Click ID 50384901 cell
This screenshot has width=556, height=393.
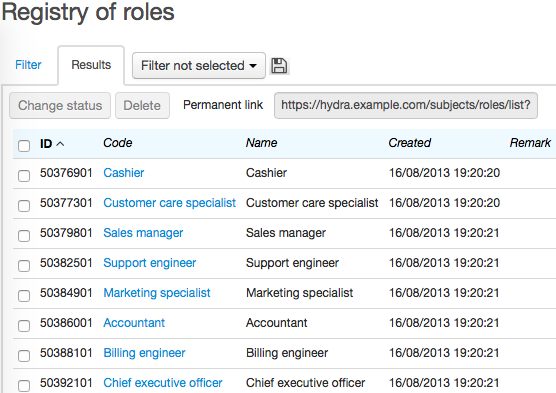click(x=66, y=293)
